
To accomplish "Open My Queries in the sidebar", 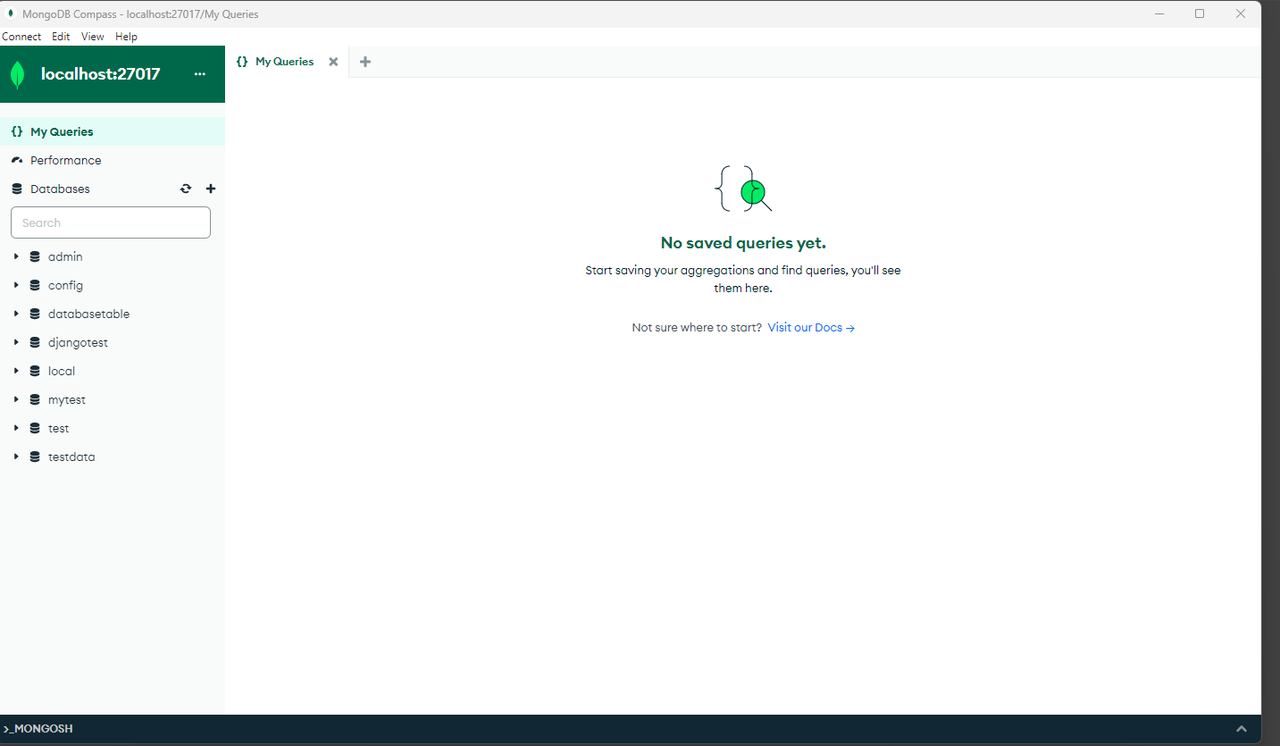I will click(x=112, y=132).
